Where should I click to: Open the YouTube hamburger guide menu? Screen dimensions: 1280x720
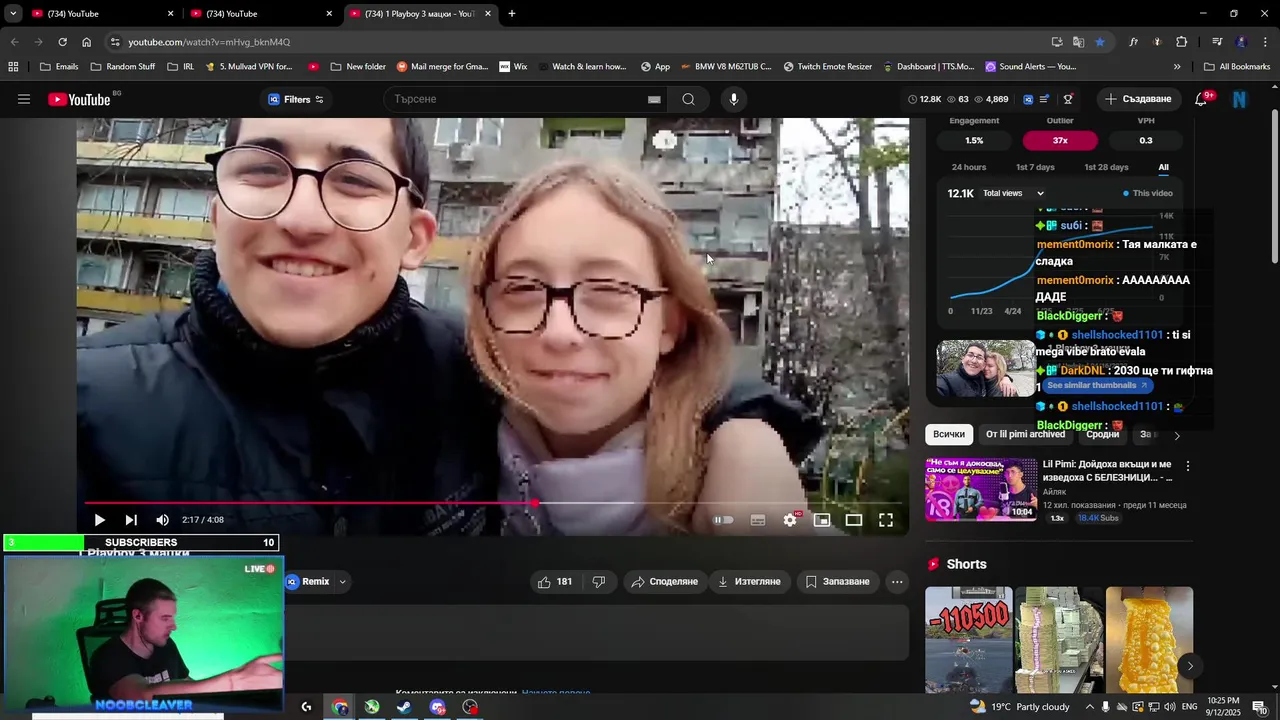(x=24, y=99)
